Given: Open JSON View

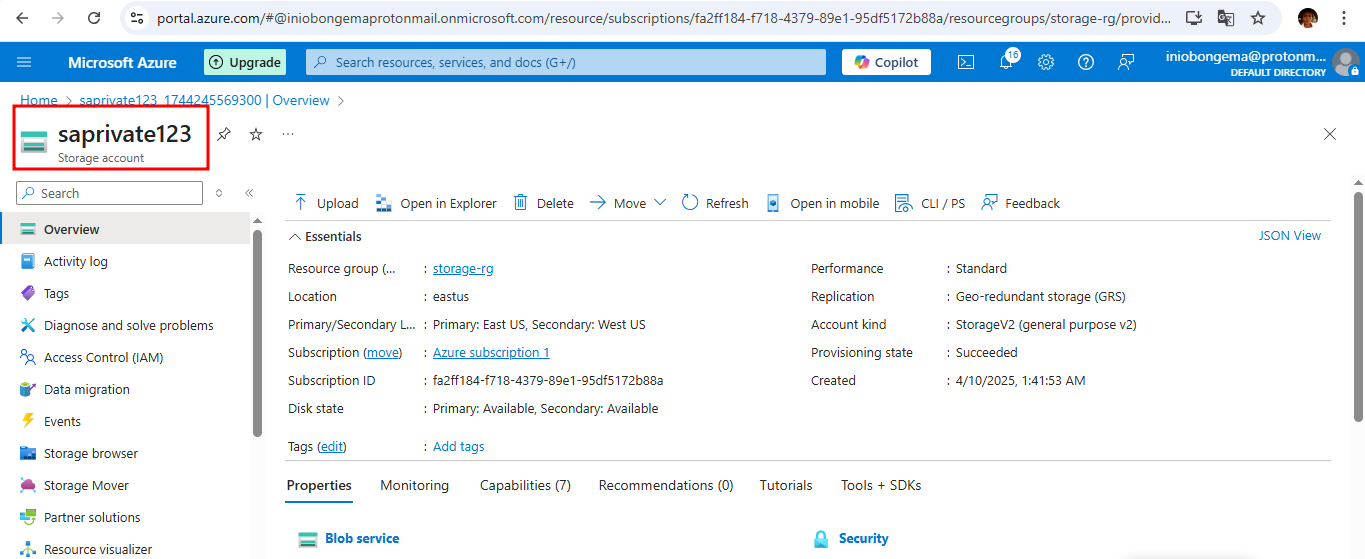Looking at the screenshot, I should tap(1289, 236).
